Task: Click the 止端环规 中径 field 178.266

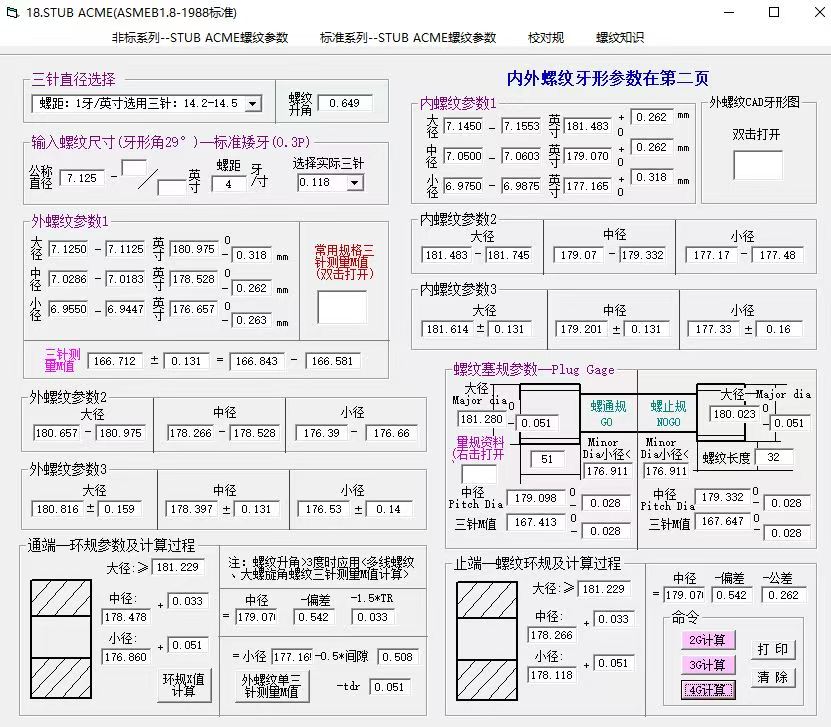Action: (x=552, y=635)
